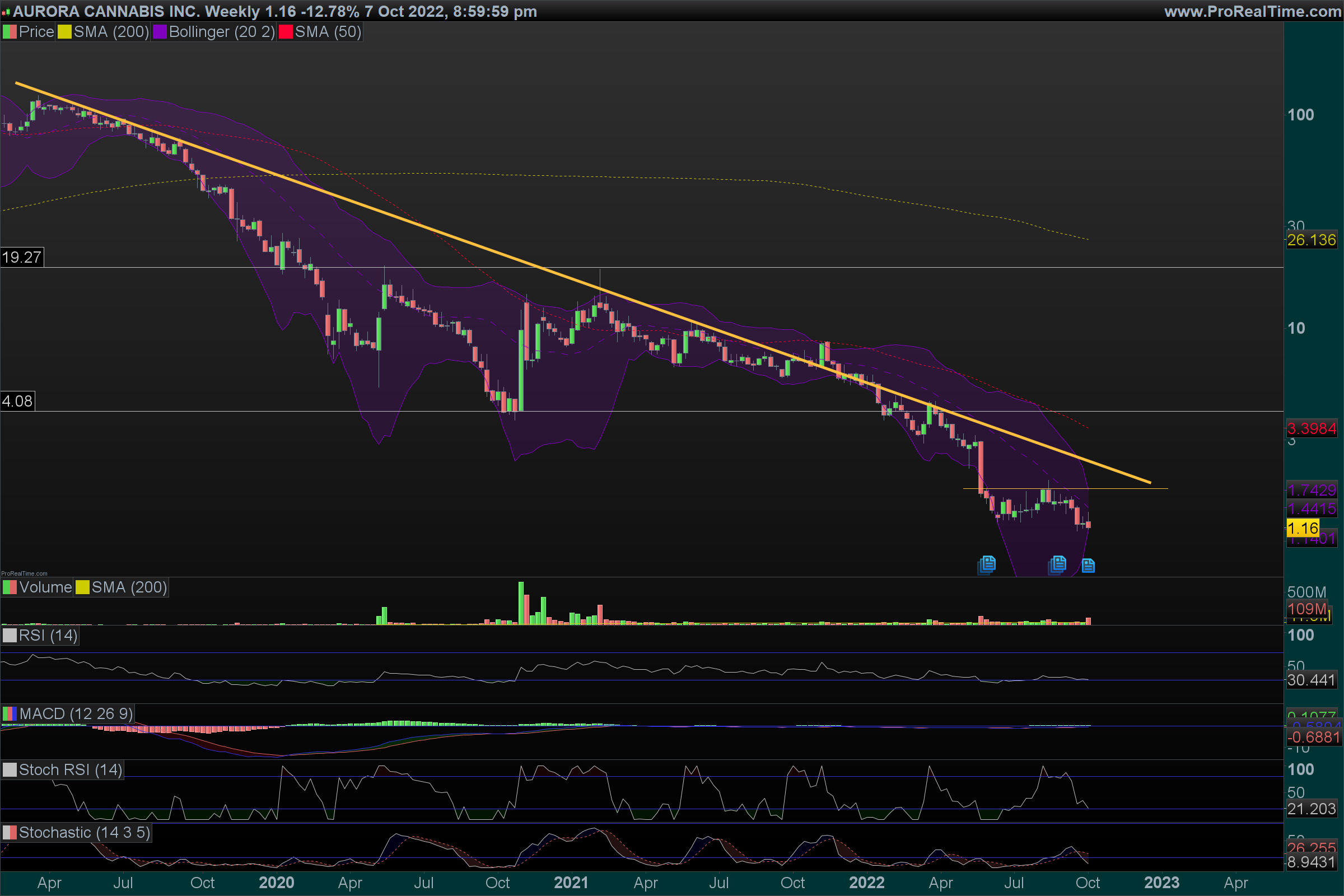Click the red SMA (50) legend label
The height and width of the screenshot is (896, 1344).
click(328, 32)
